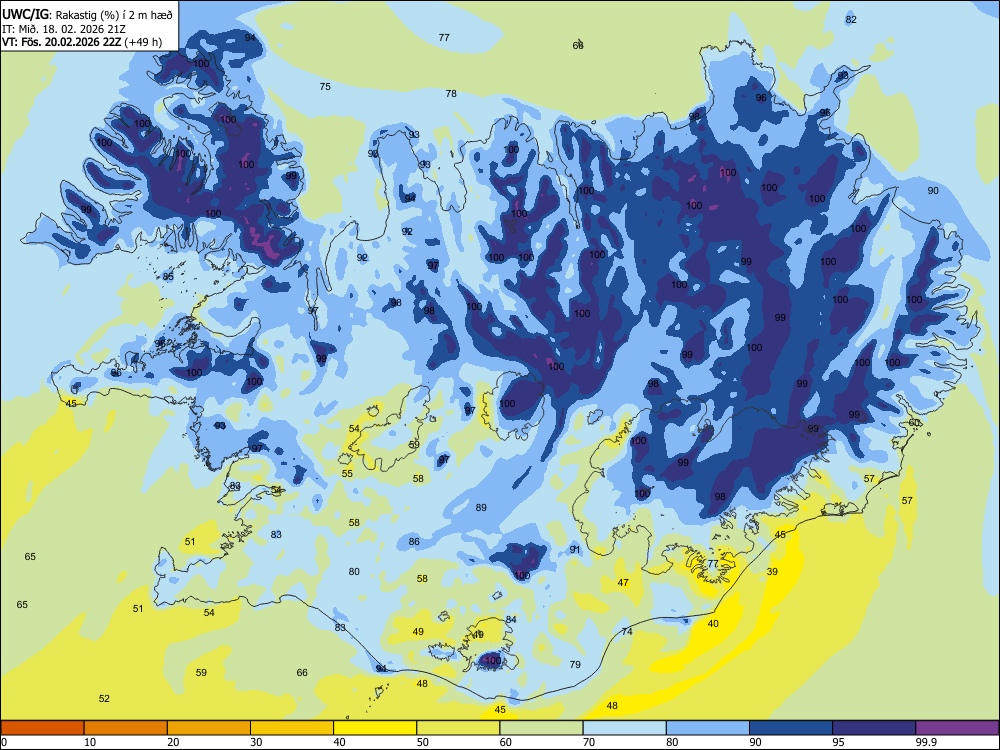
Task: Click the '95' legend scale label
Action: 838,742
